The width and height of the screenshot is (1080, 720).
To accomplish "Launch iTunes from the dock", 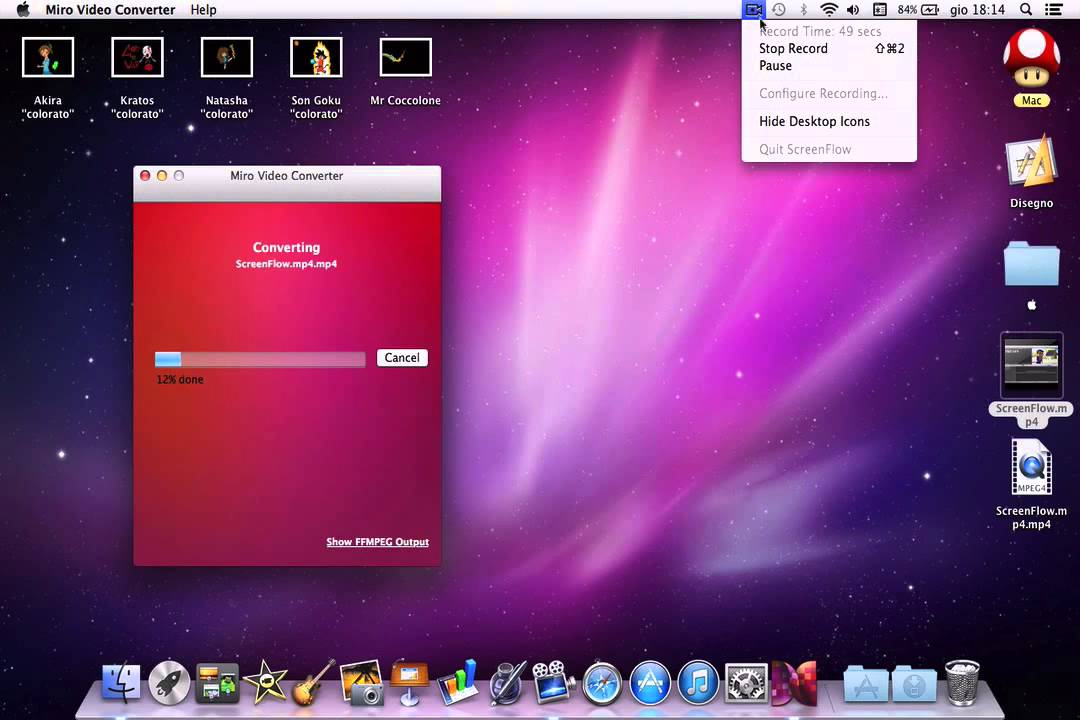I will tap(698, 683).
